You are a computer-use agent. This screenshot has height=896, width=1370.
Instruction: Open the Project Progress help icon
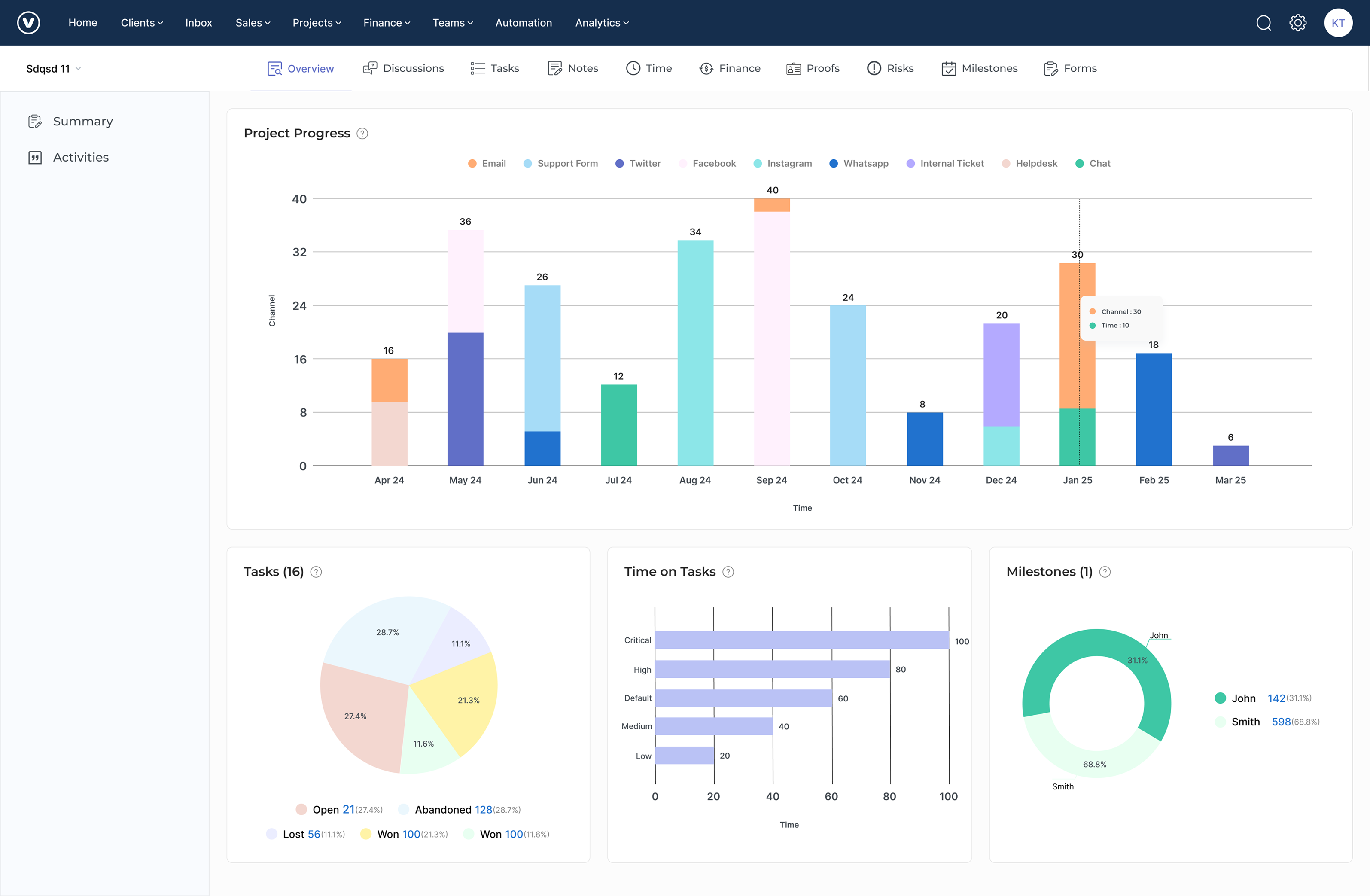[x=362, y=133]
